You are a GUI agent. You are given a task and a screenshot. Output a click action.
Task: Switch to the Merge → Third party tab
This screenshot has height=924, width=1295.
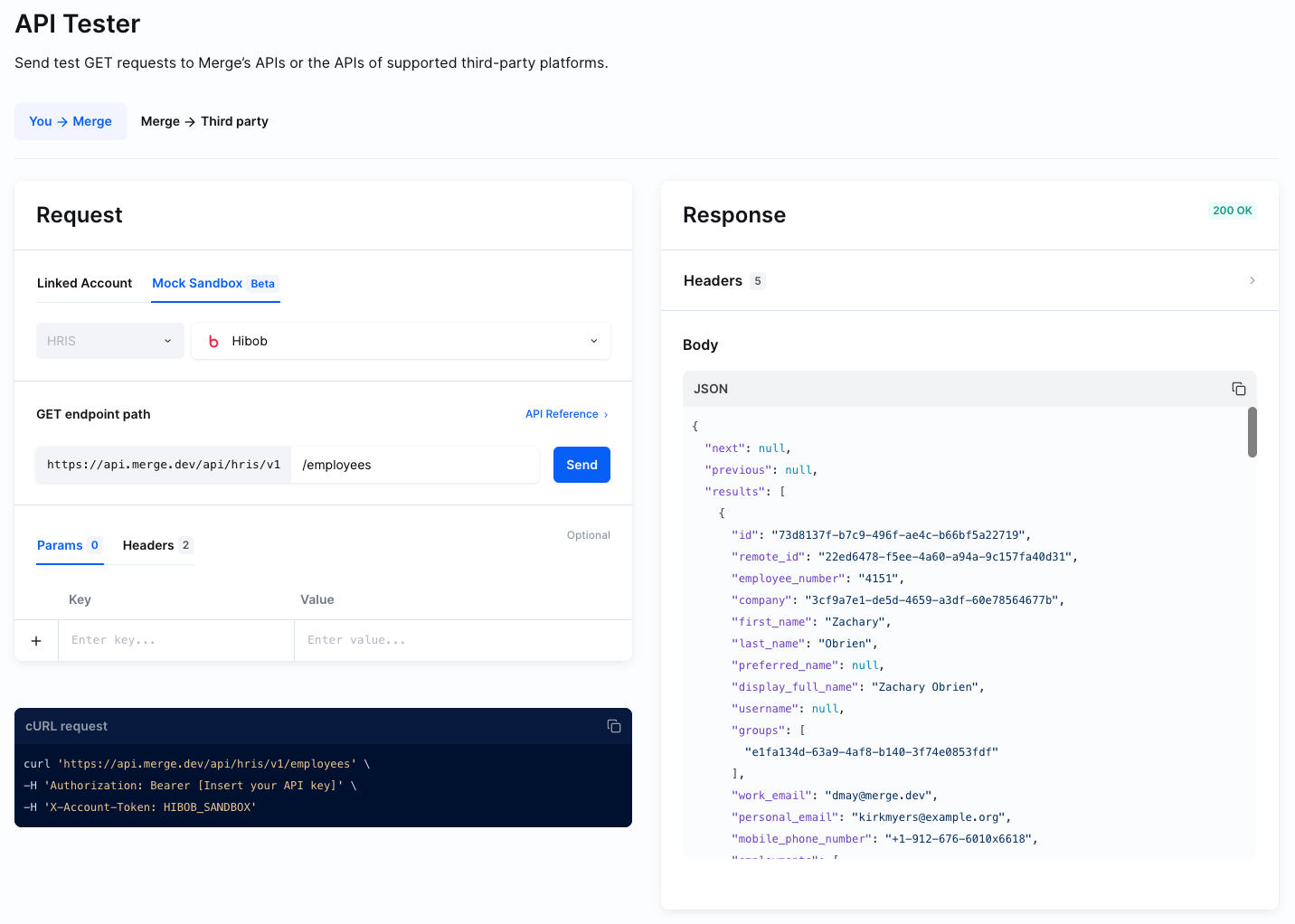coord(204,121)
